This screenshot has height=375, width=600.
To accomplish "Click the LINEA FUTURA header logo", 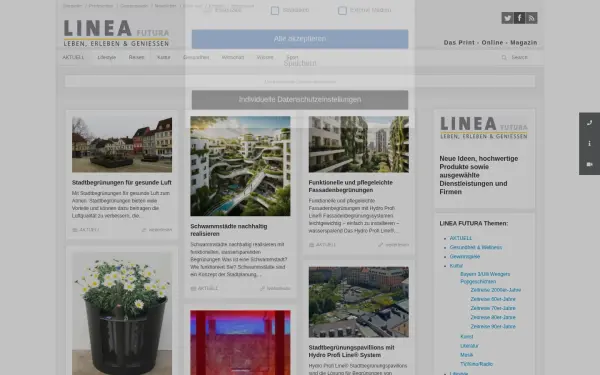I will coord(116,33).
